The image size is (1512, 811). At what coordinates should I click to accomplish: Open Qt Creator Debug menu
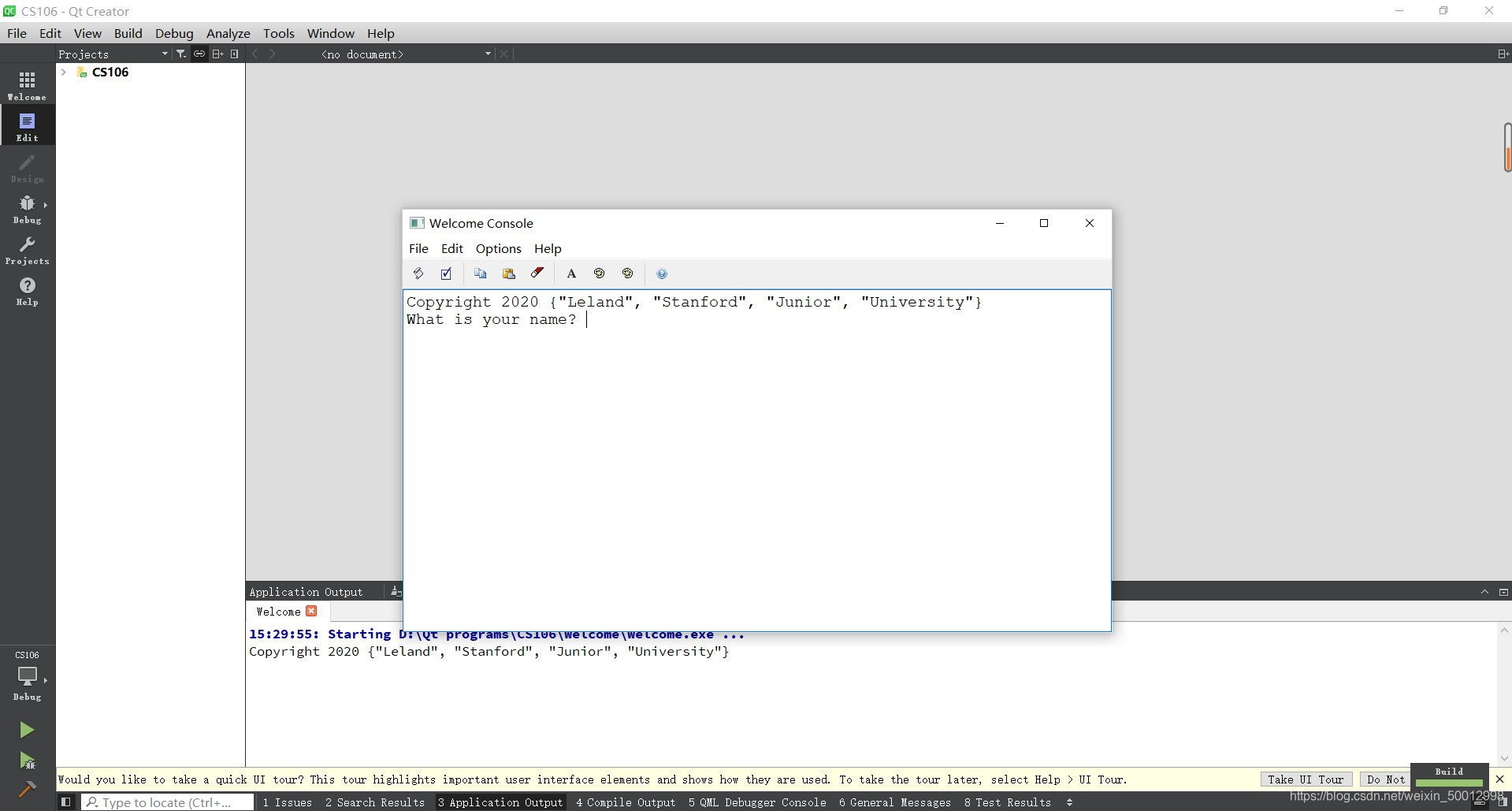click(174, 33)
